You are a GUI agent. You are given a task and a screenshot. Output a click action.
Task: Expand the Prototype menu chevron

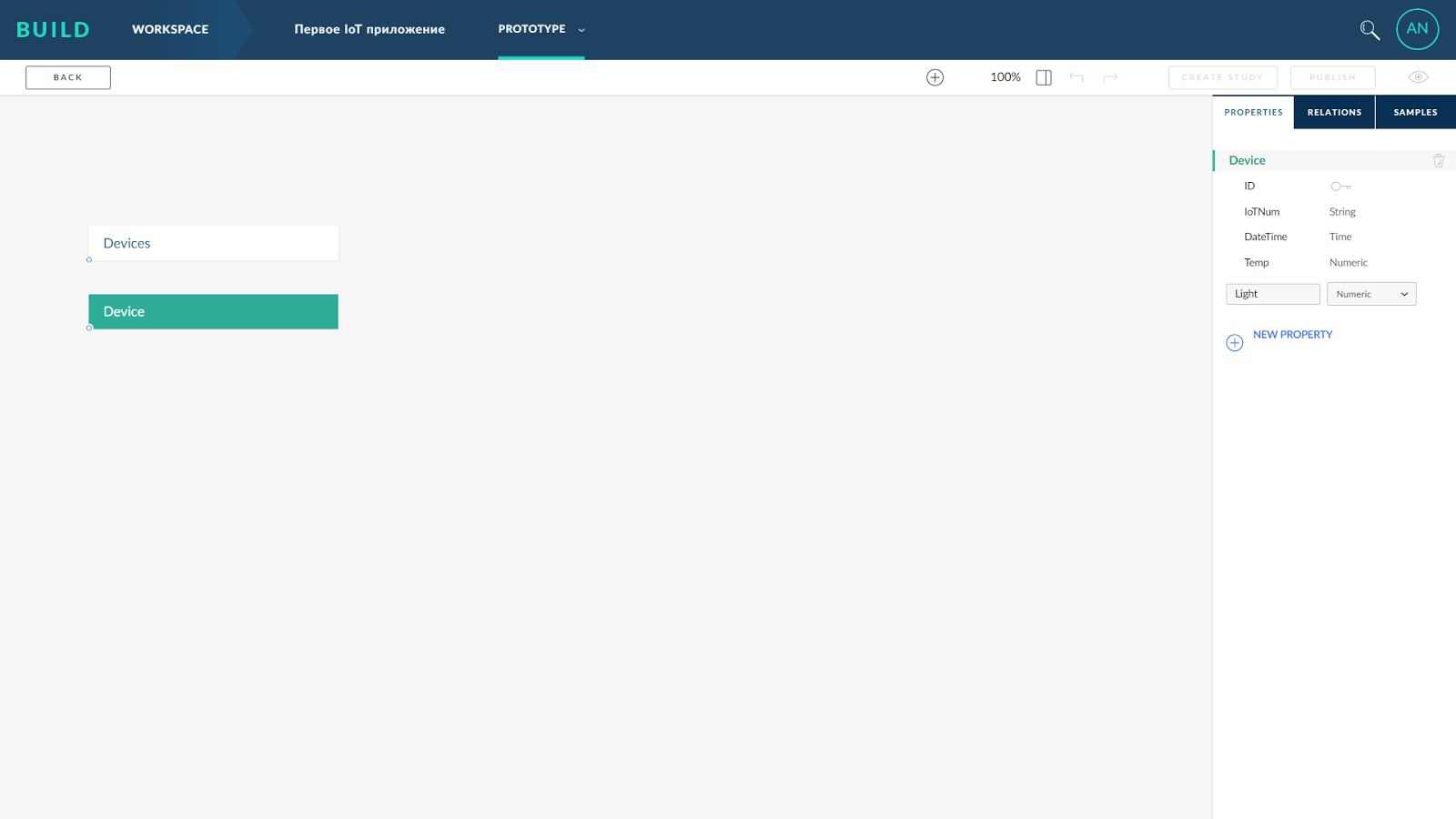581,29
